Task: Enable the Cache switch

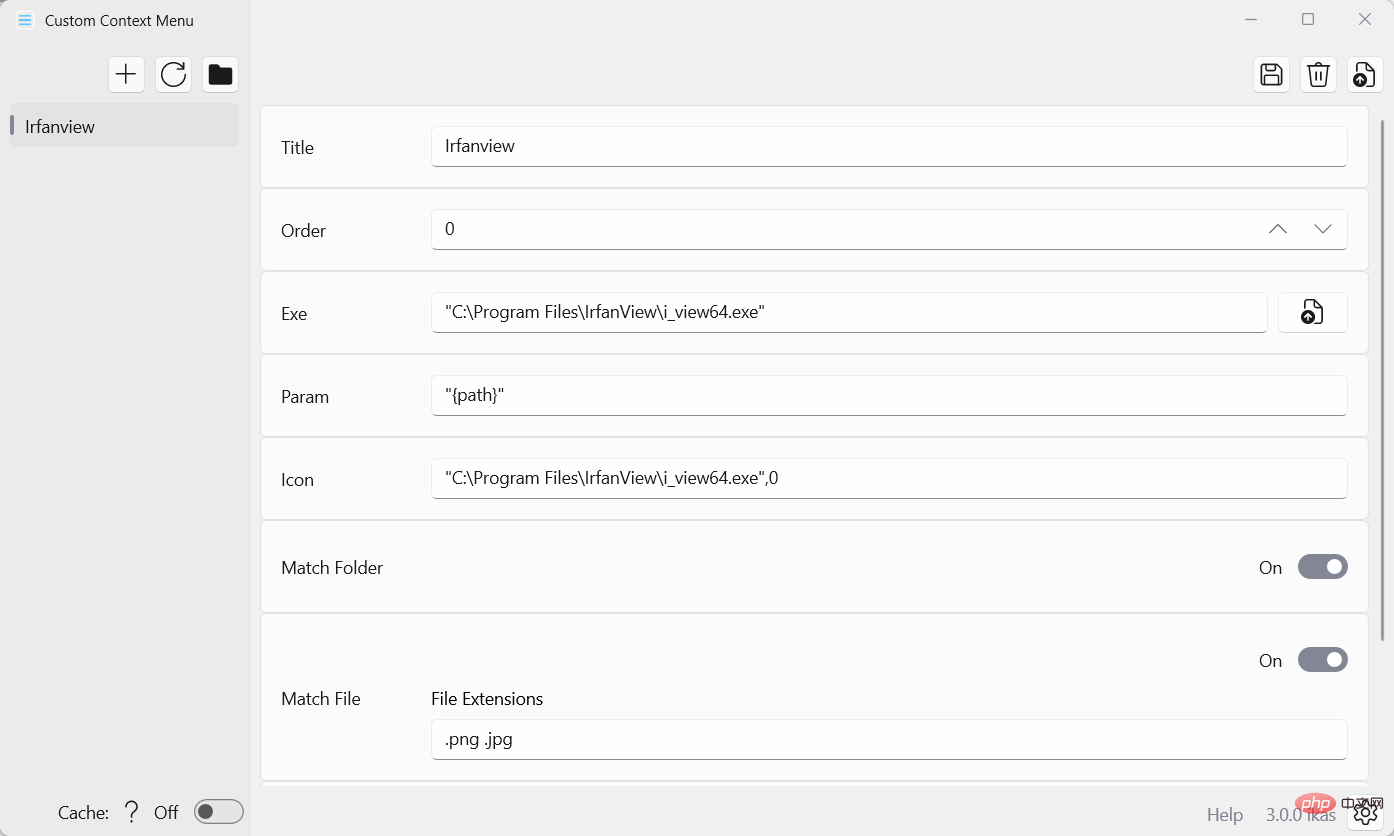Action: tap(219, 812)
